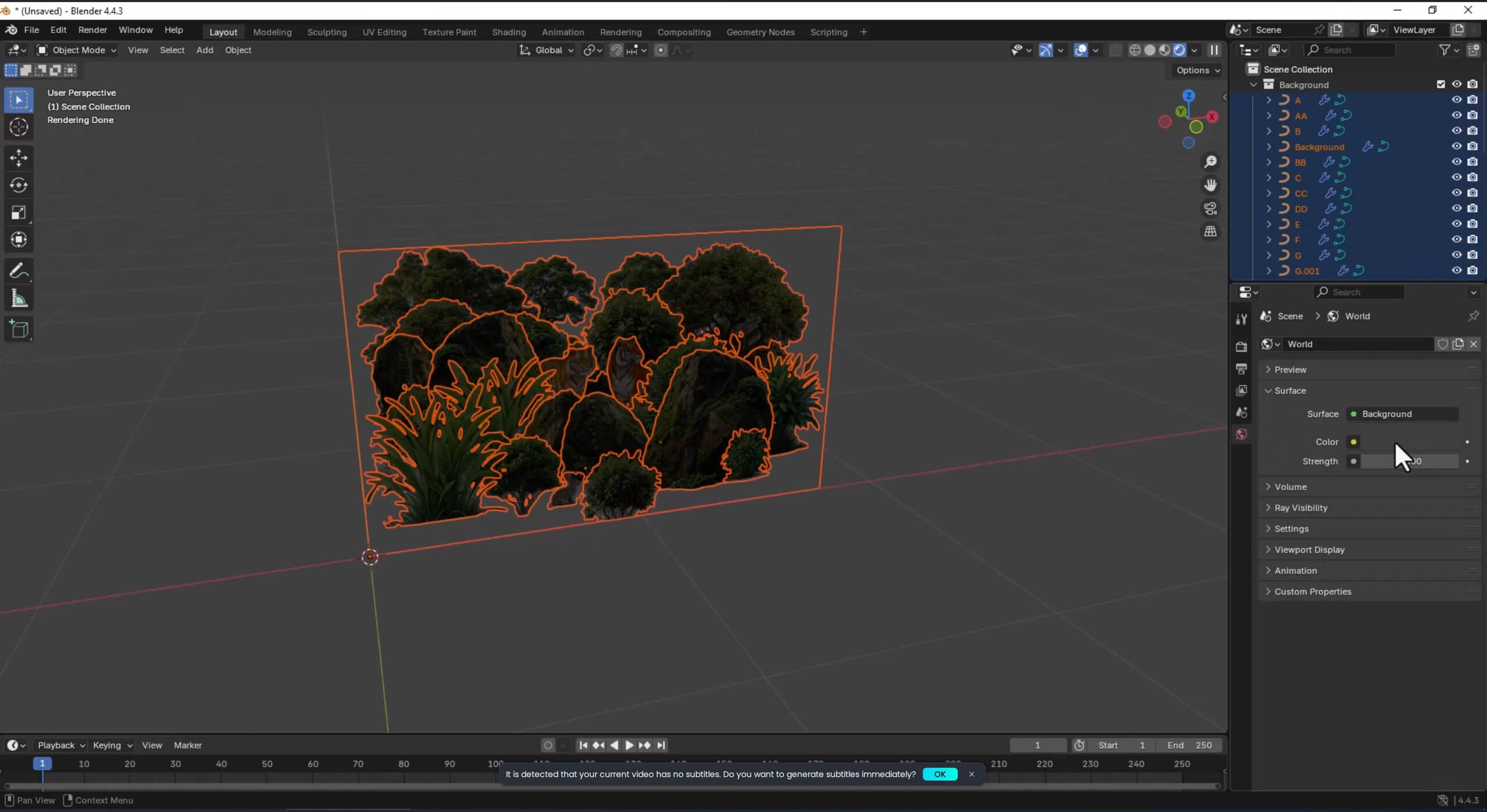
Task: Select the Add Cube tool
Action: pos(19,329)
